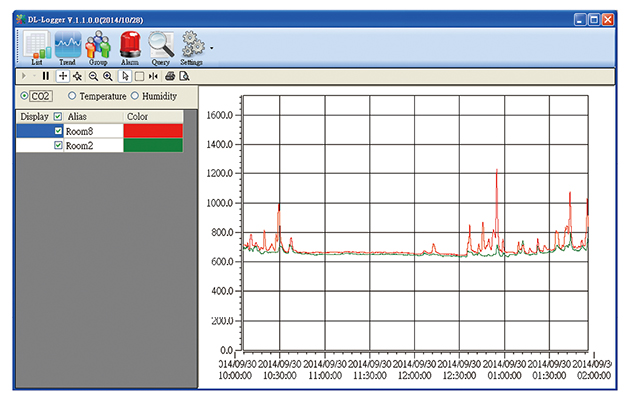Select the Temperature radio button

coord(72,96)
